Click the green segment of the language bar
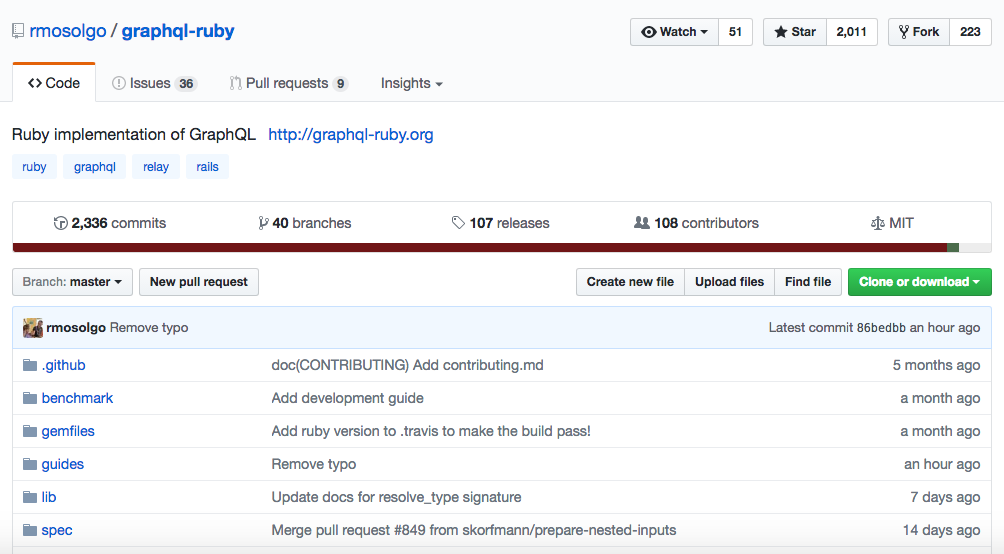Viewport: 1004px width, 554px height. click(x=953, y=248)
